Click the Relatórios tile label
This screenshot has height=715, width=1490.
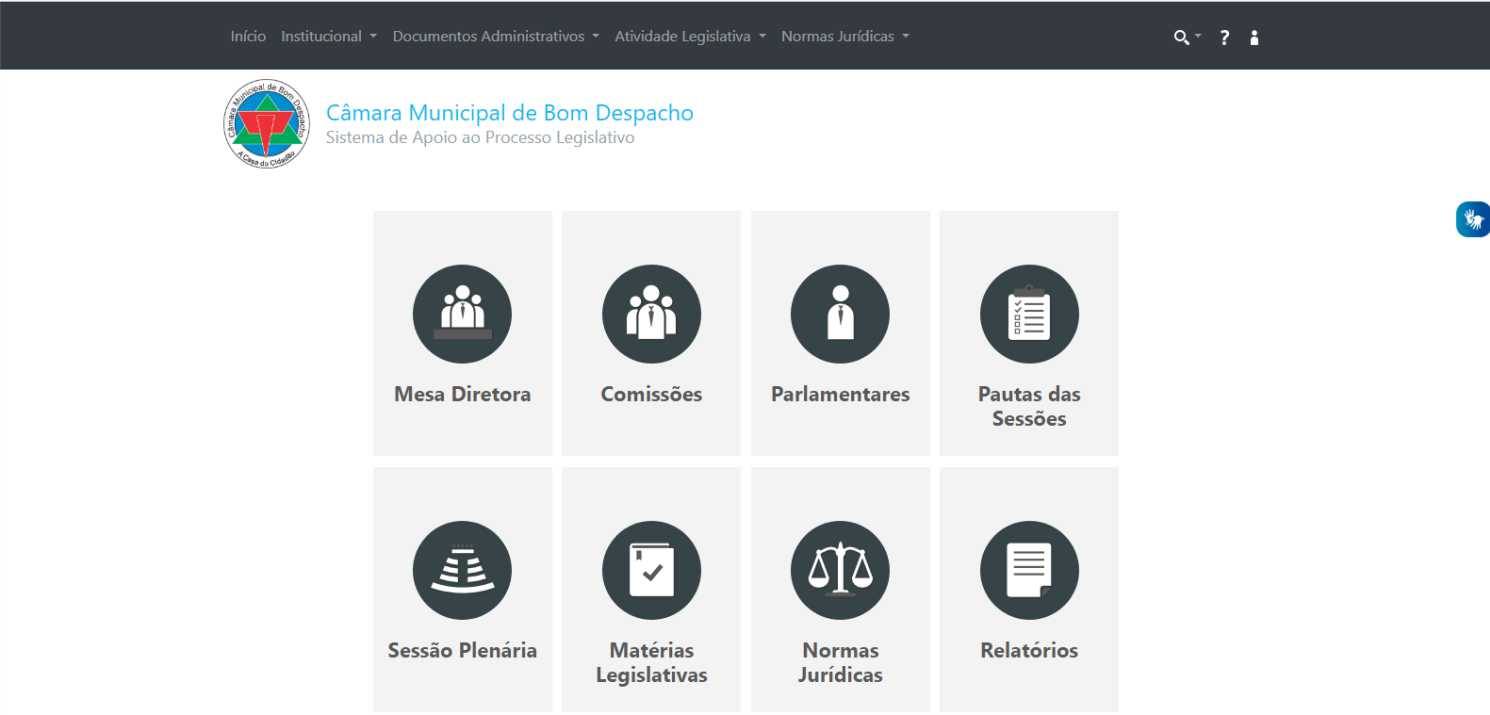pos(1029,650)
